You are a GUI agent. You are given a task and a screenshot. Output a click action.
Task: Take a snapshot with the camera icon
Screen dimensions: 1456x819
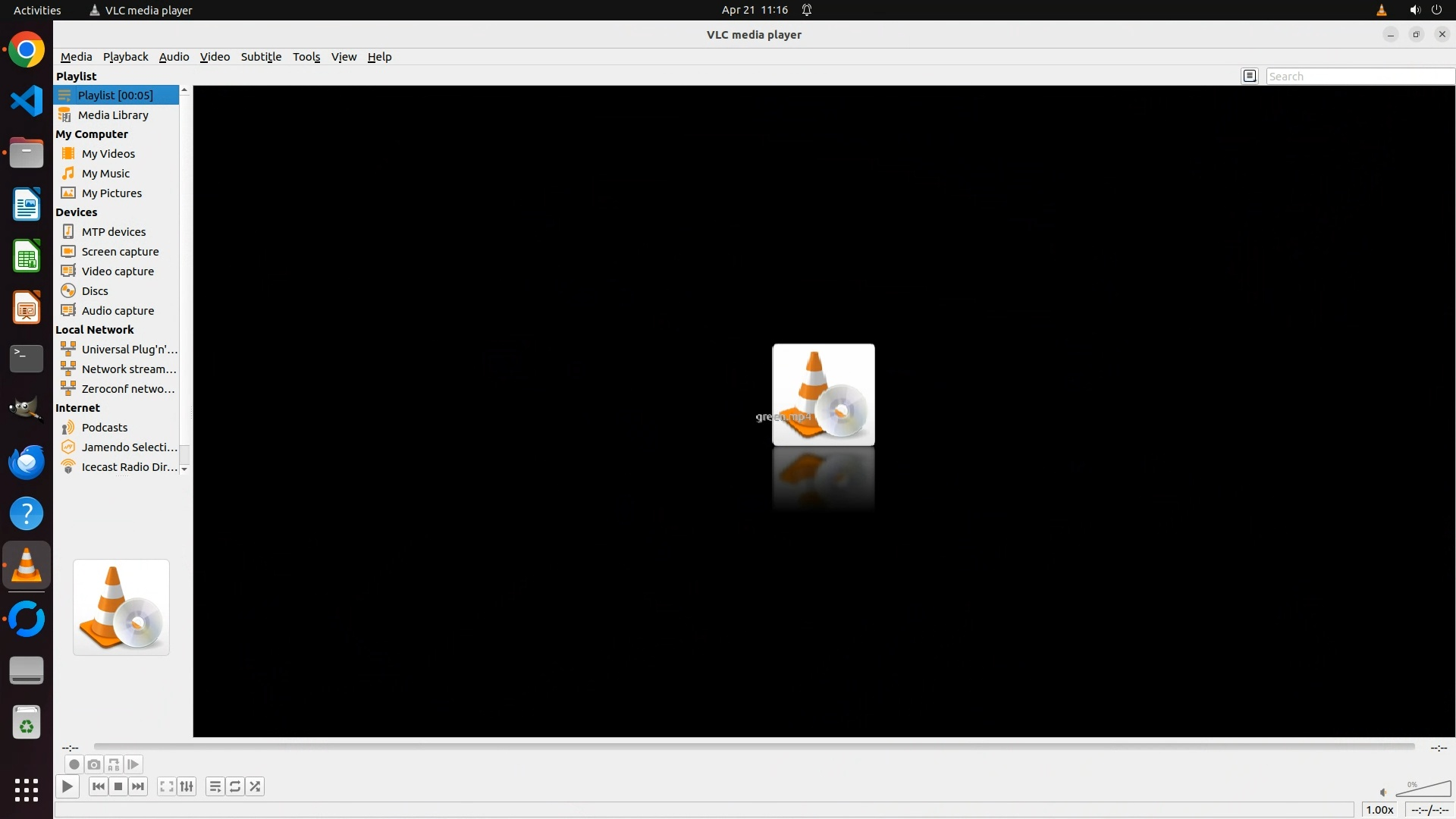coord(94,764)
